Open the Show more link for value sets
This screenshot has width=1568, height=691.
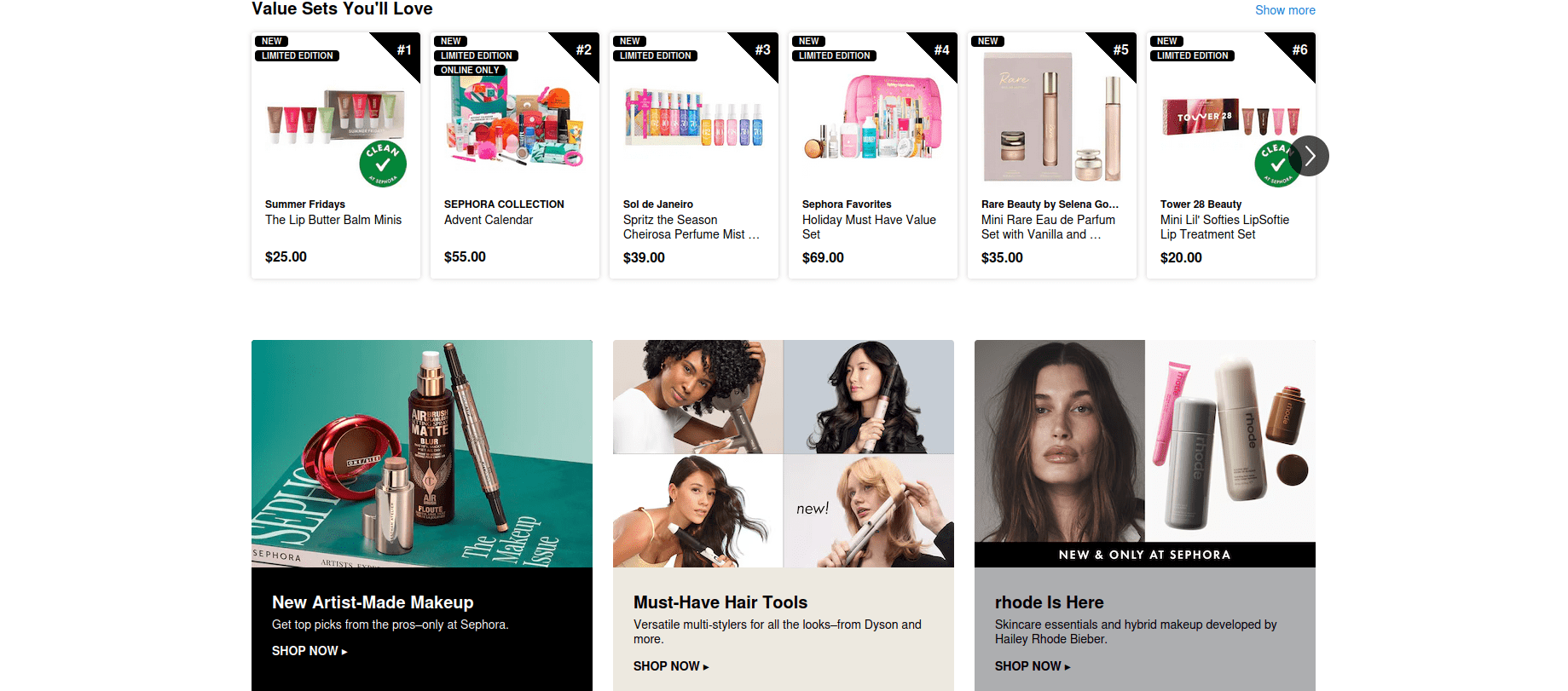(1285, 10)
